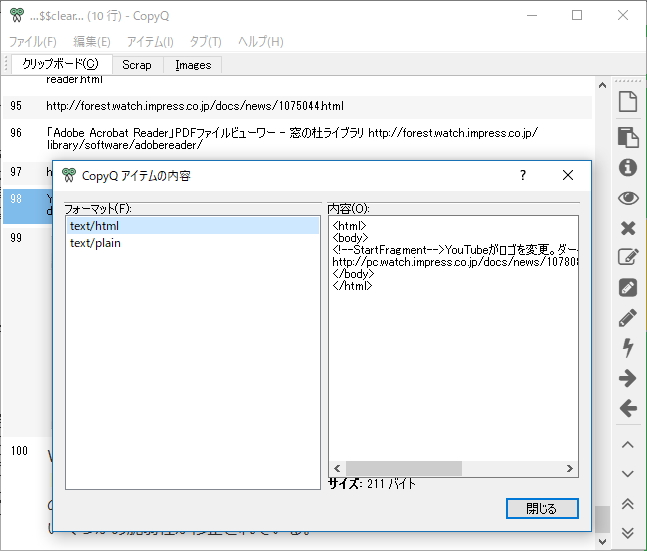Select item 95 forest.watch URL
Screen dimensions: 647x551
point(297,106)
